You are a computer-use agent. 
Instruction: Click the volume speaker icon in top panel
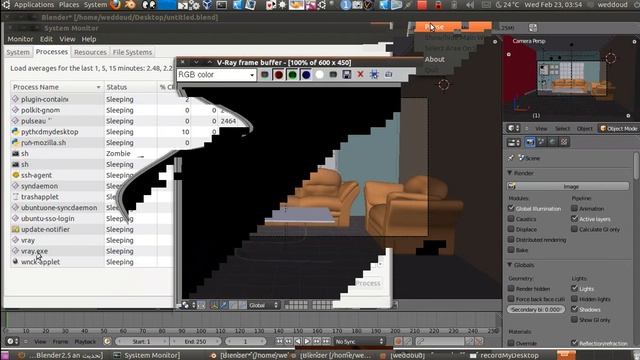470,5
